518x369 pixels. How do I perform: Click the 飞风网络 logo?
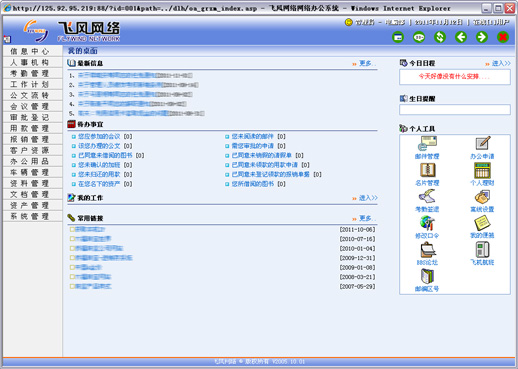[x=72, y=31]
